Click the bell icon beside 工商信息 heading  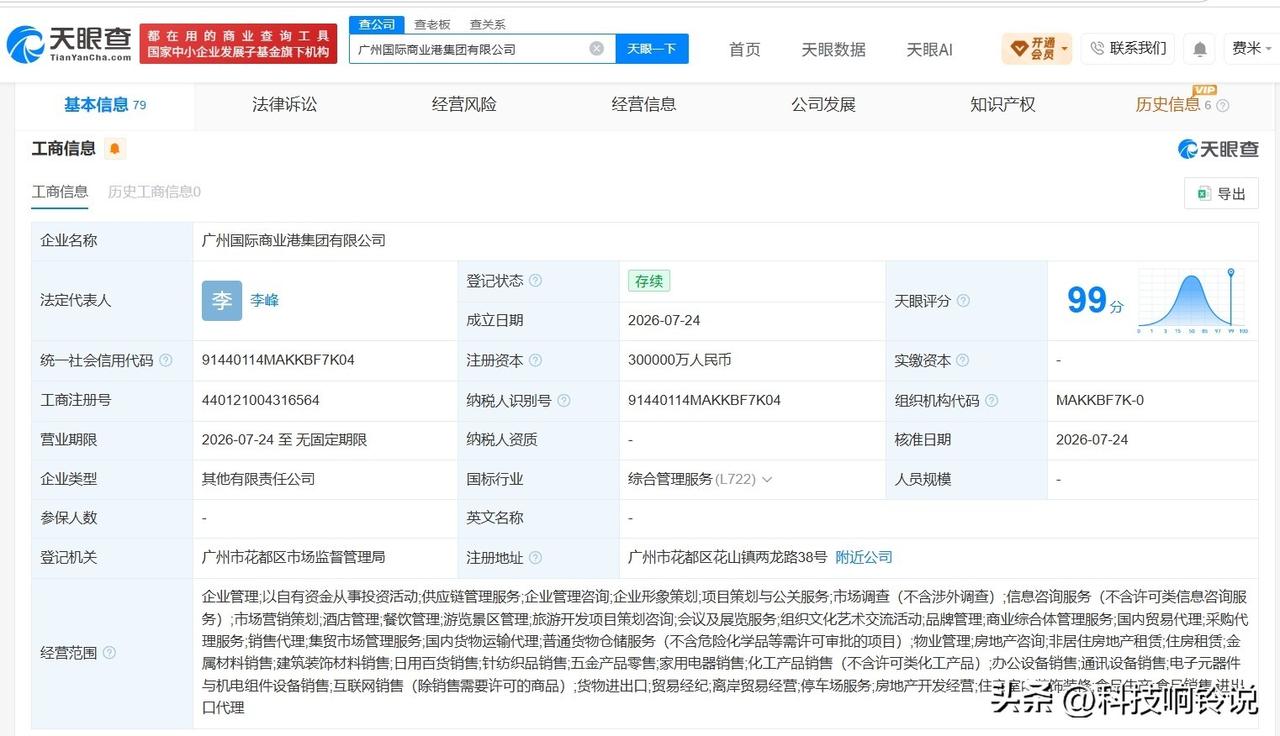115,149
